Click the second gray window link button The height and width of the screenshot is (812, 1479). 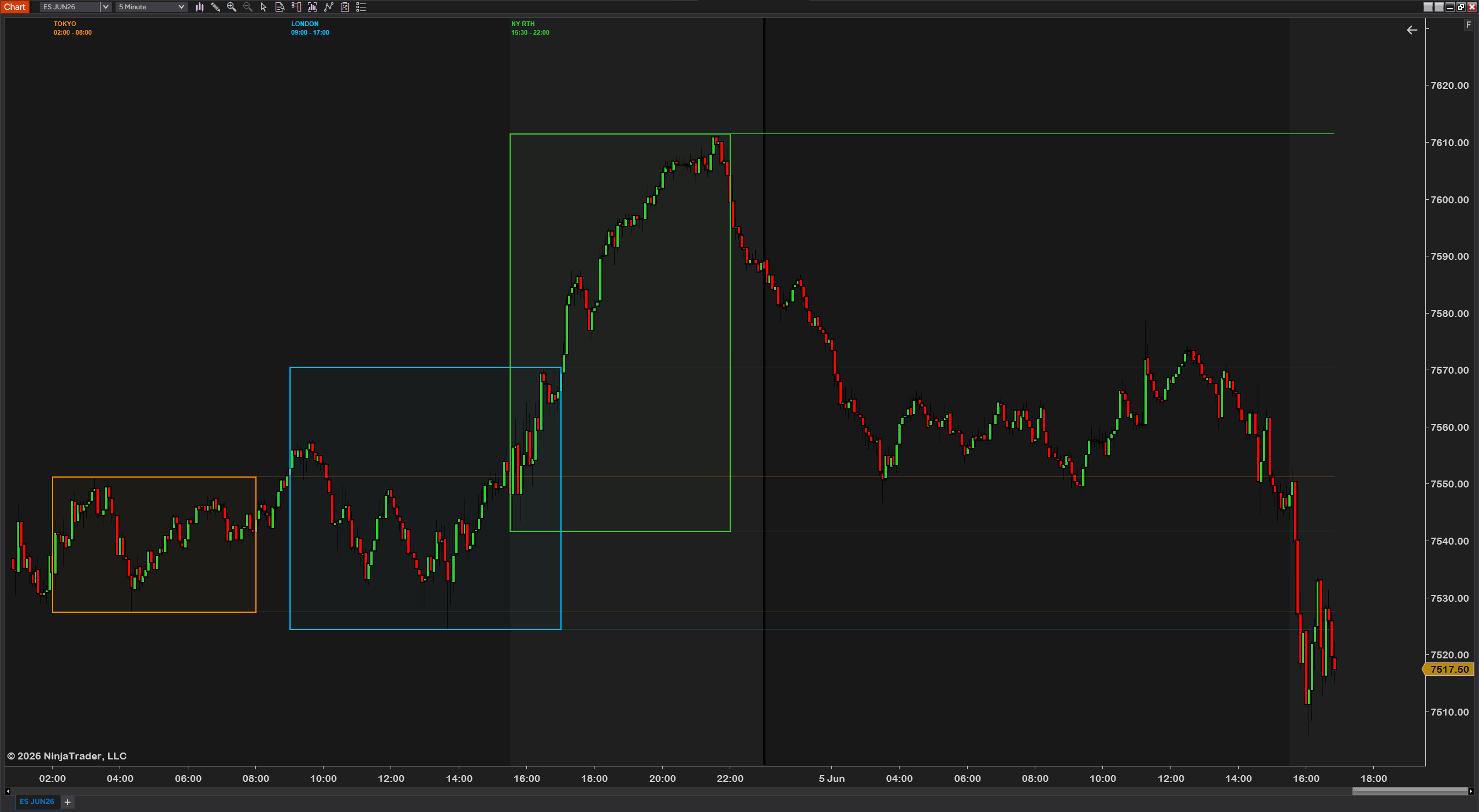coord(1439,7)
